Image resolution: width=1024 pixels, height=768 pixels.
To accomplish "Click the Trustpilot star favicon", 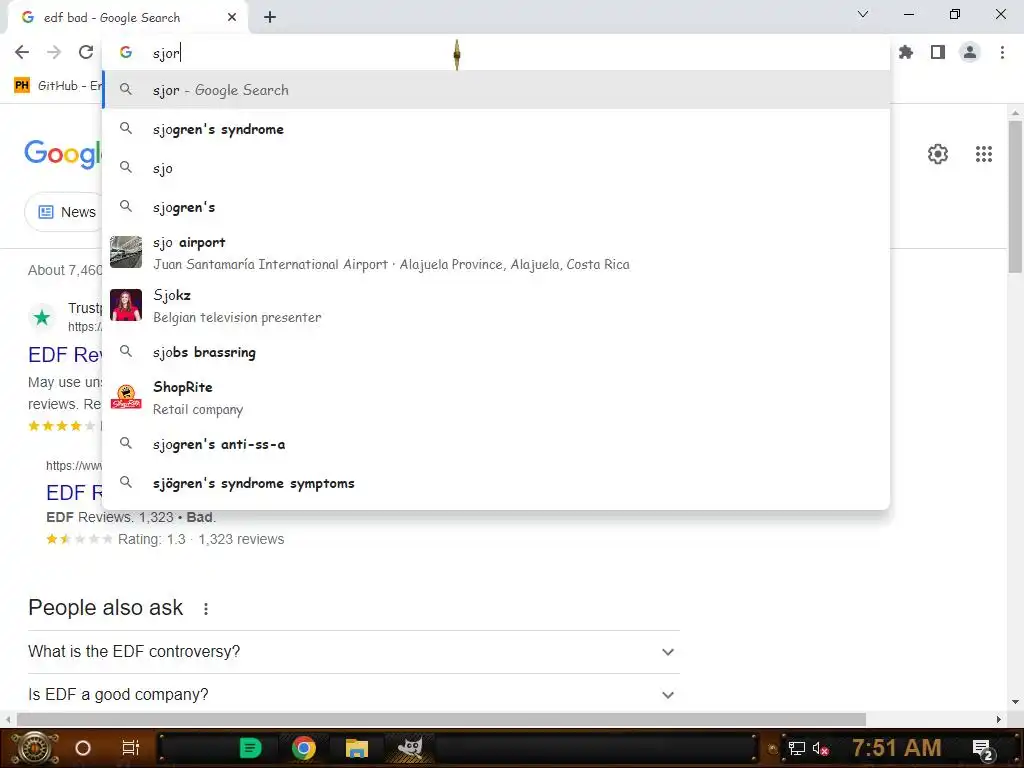I will [x=42, y=318].
